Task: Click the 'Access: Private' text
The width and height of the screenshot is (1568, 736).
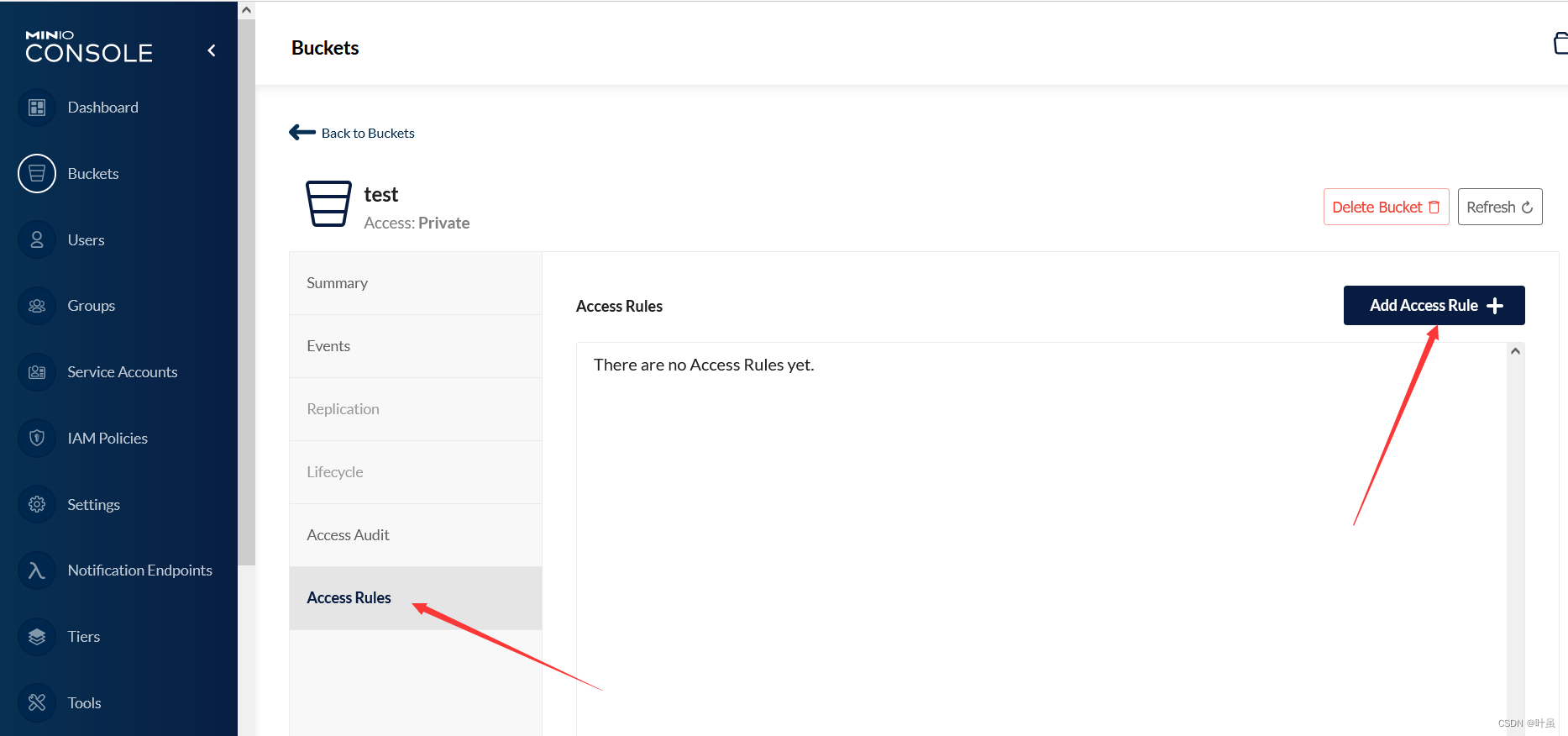Action: point(417,223)
